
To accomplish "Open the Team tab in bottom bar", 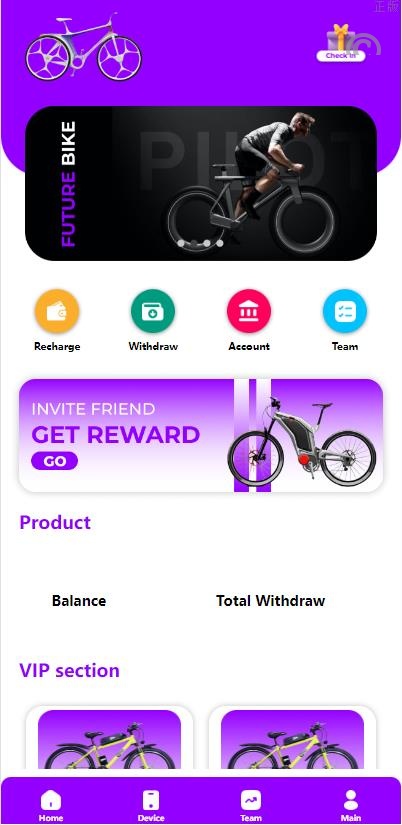I will pyautogui.click(x=251, y=805).
